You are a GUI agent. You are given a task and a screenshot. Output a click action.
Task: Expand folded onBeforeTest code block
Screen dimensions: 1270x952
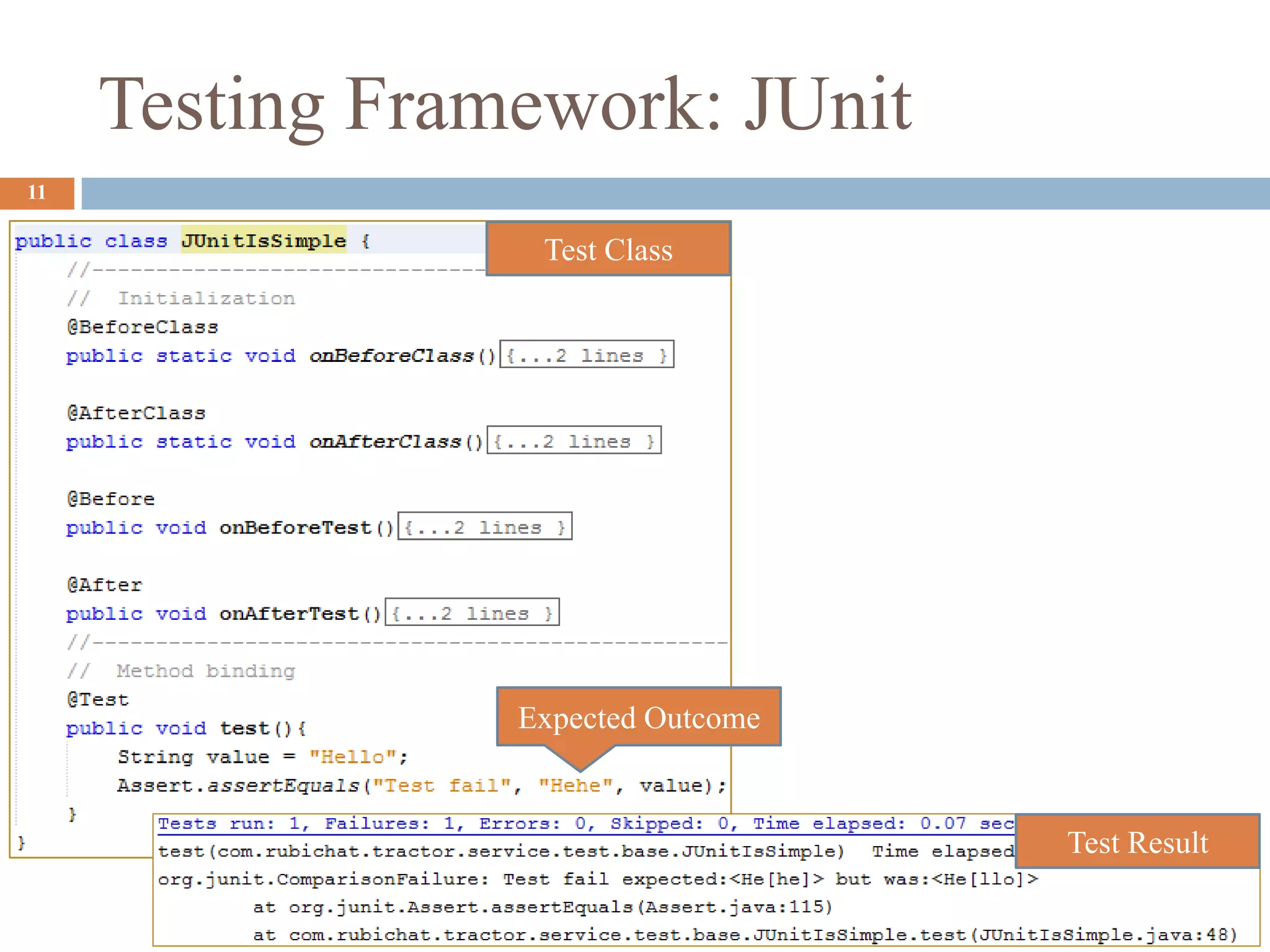pos(484,527)
